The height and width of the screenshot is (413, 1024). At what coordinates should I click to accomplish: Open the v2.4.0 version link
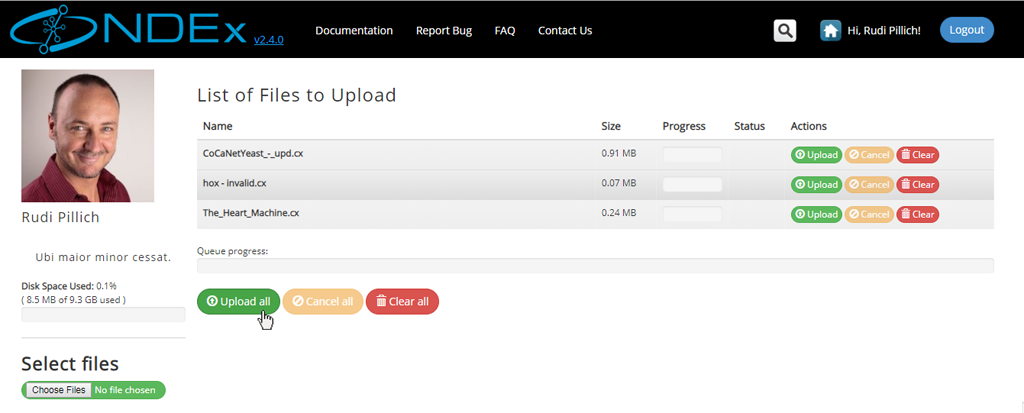pyautogui.click(x=268, y=40)
